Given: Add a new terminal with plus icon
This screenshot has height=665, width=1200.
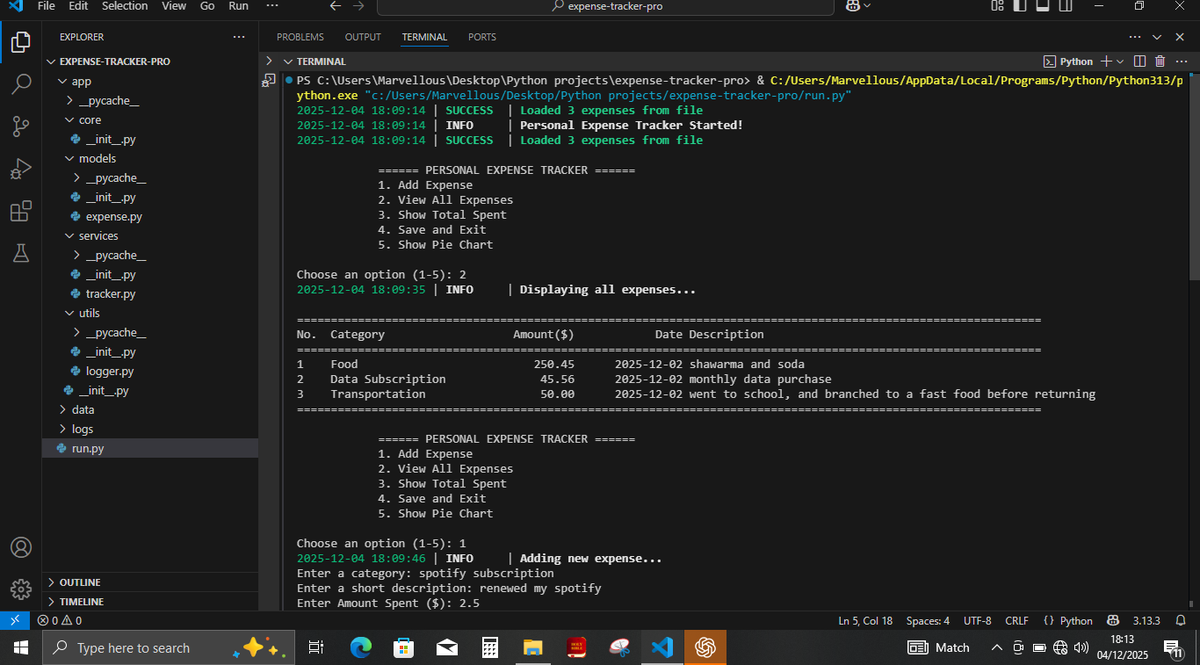Looking at the screenshot, I should [1106, 62].
